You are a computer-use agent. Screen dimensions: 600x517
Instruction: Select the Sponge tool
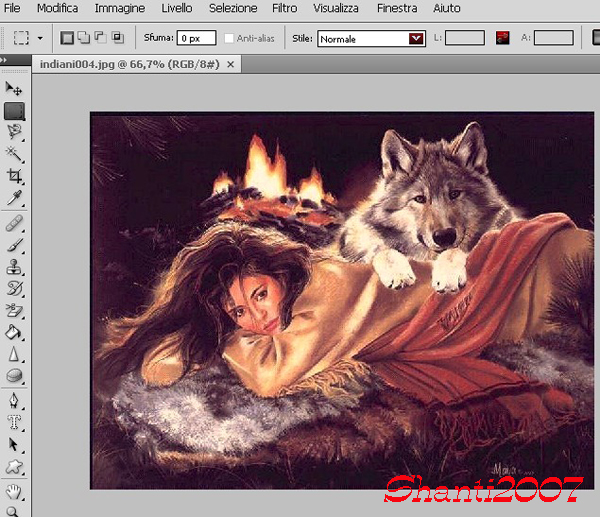[x=14, y=376]
